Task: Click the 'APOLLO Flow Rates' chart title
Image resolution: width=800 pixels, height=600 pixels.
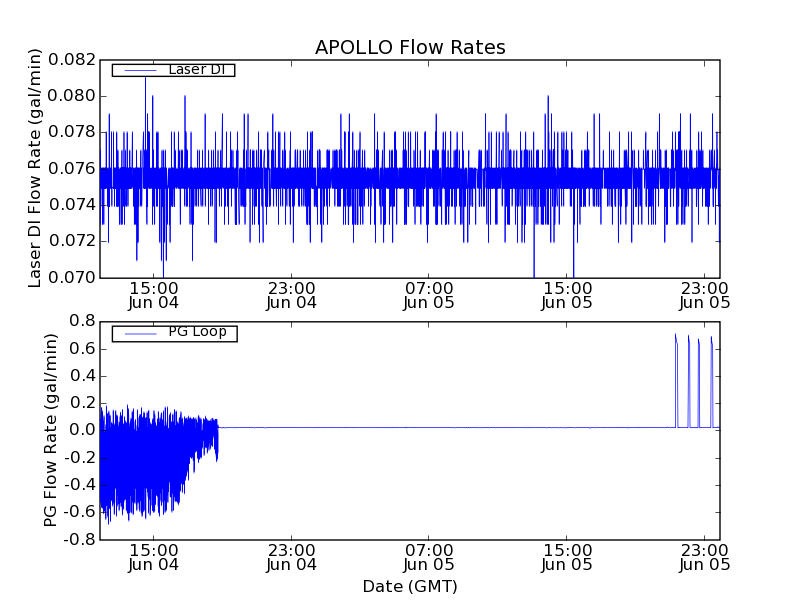Action: click(410, 47)
